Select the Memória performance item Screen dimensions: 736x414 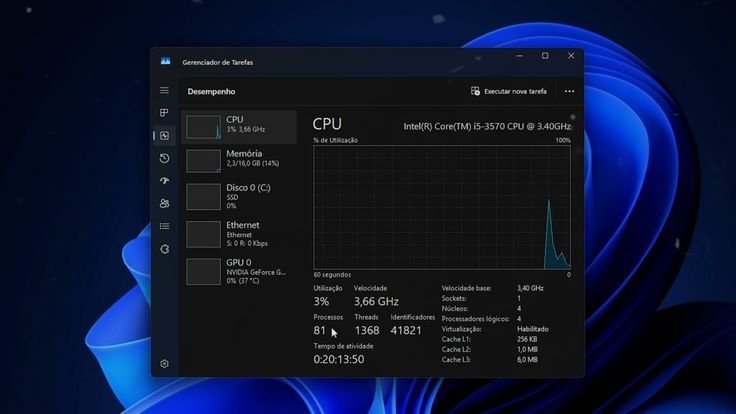point(239,161)
